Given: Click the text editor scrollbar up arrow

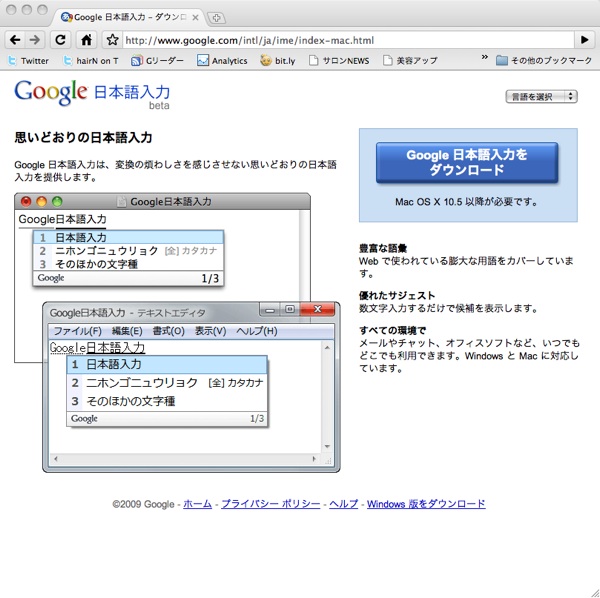Looking at the screenshot, I should click(x=327, y=347).
